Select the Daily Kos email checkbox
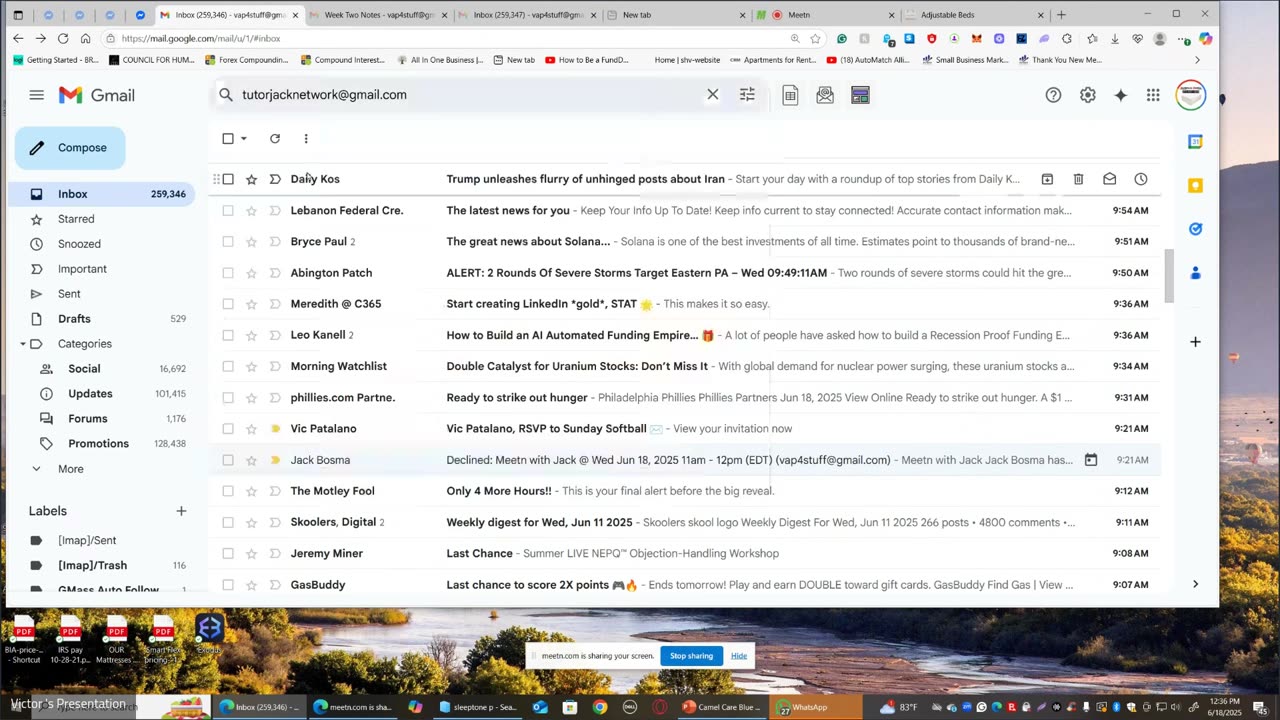 click(228, 179)
